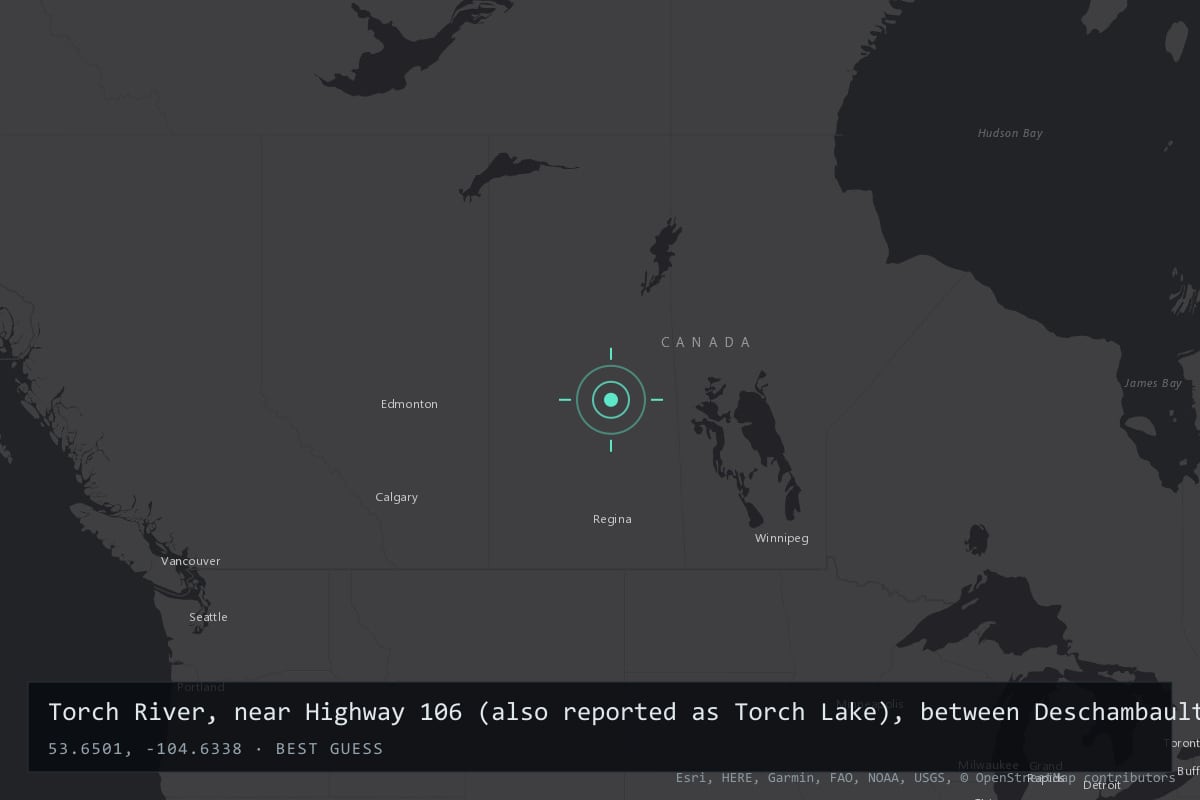Click the coordinates 53.6501, -104.6338 text
Screen dimensions: 1200x800
[x=145, y=748]
